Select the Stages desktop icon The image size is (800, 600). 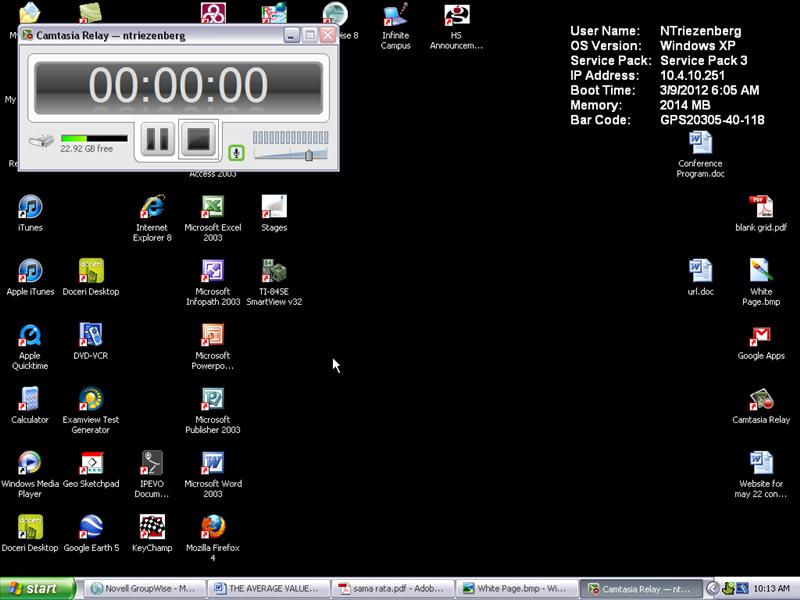(274, 213)
